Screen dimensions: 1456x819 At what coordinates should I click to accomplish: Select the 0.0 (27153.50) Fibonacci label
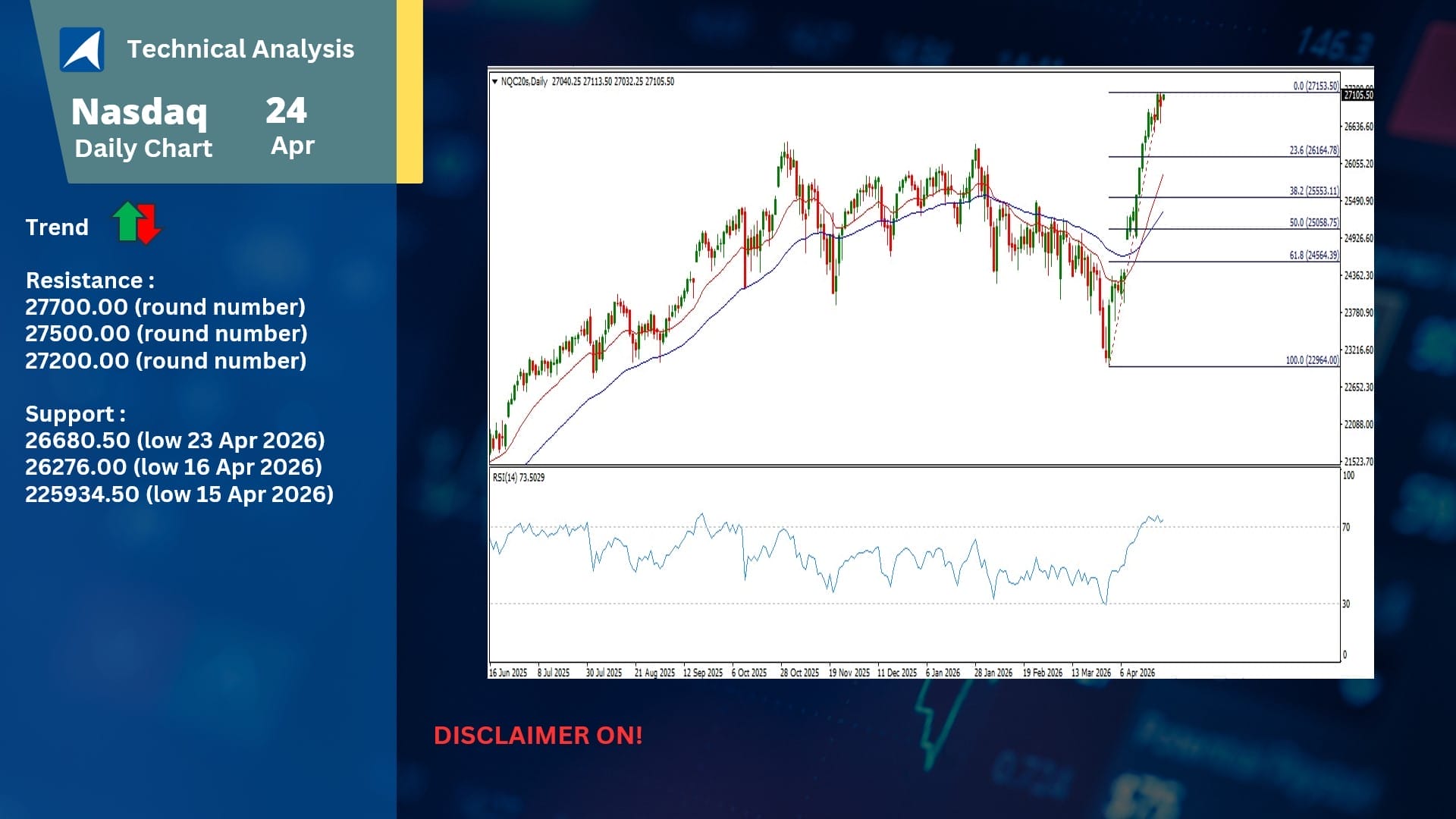1315,86
